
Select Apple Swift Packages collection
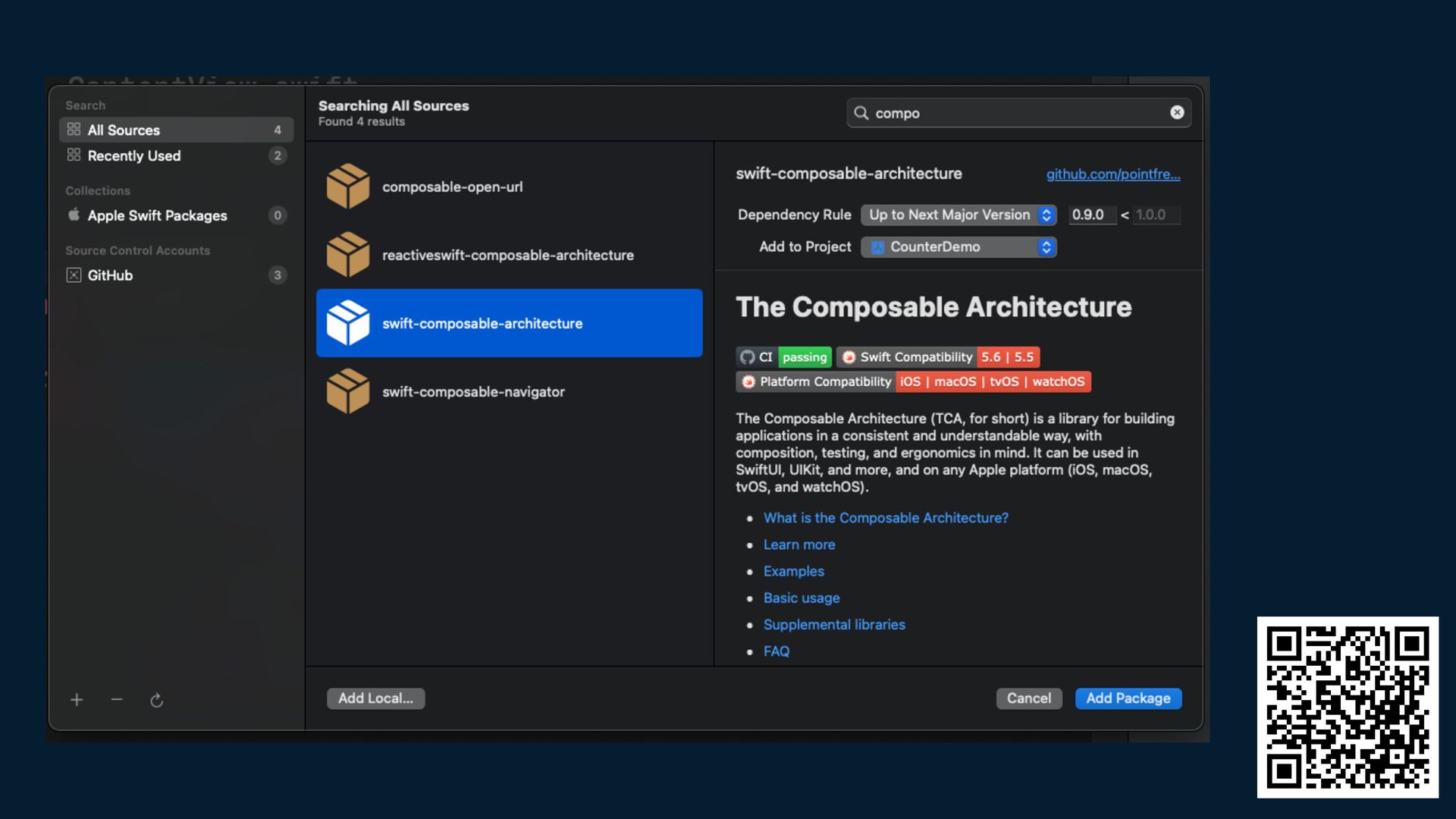pyautogui.click(x=176, y=215)
